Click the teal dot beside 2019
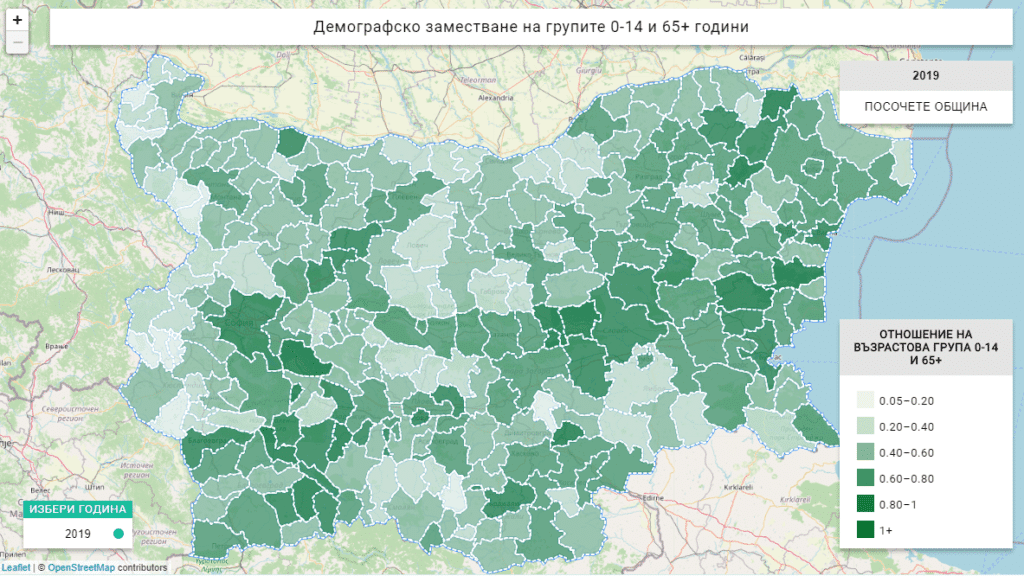Screen dimensions: 1024x576 click(x=119, y=534)
